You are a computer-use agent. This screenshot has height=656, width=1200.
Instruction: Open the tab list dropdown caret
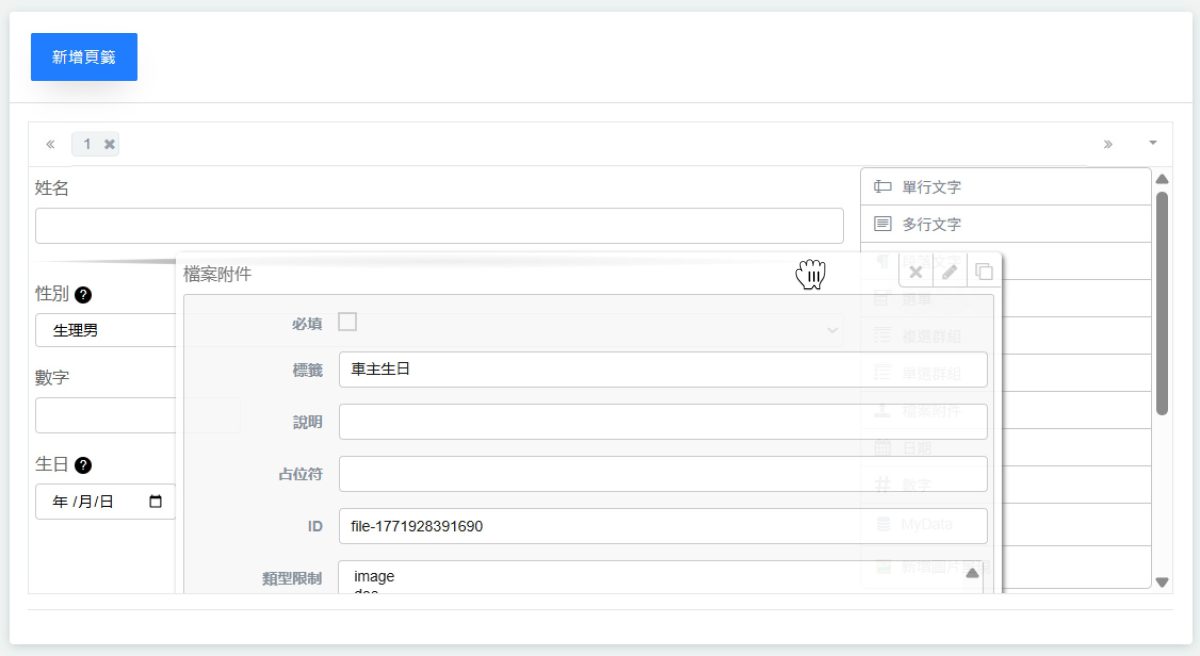pyautogui.click(x=1152, y=144)
